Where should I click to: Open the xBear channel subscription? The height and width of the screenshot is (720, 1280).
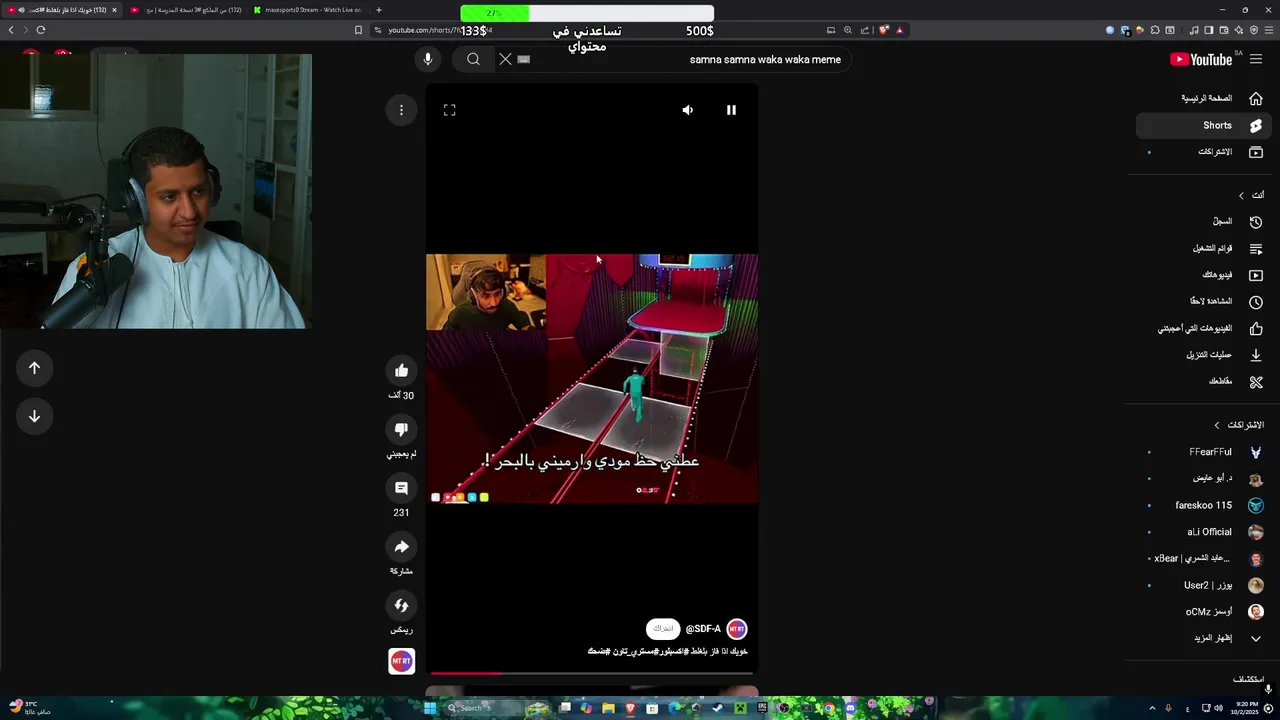pyautogui.click(x=1204, y=559)
